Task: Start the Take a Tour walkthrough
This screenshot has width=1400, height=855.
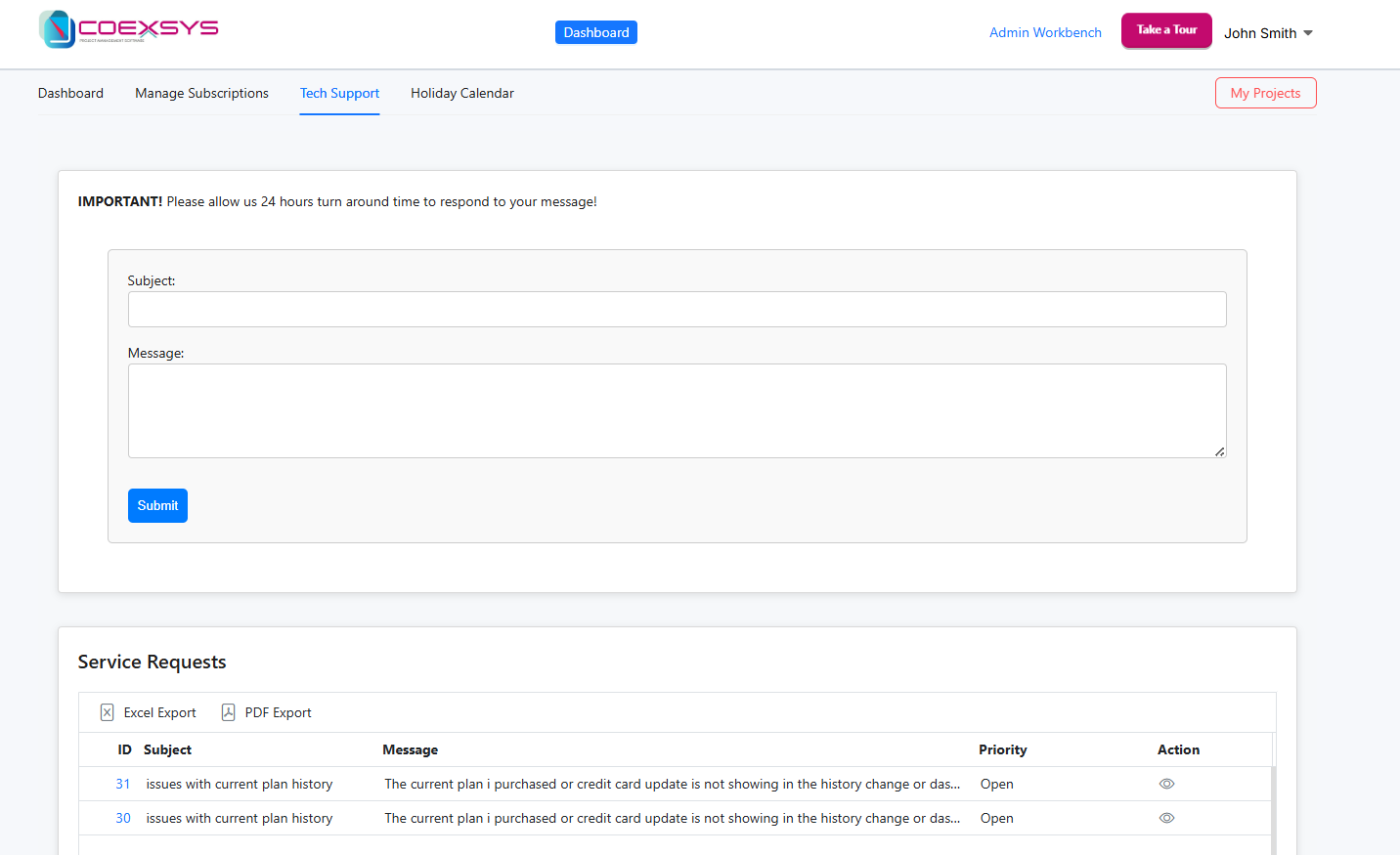Action: point(1166,30)
